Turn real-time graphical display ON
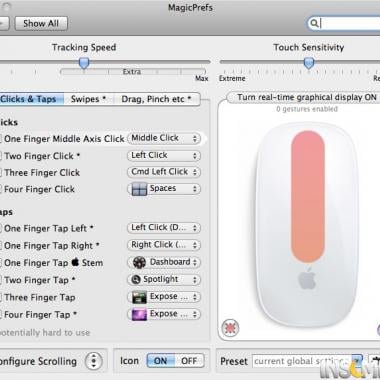This screenshot has width=380, height=380. click(306, 97)
